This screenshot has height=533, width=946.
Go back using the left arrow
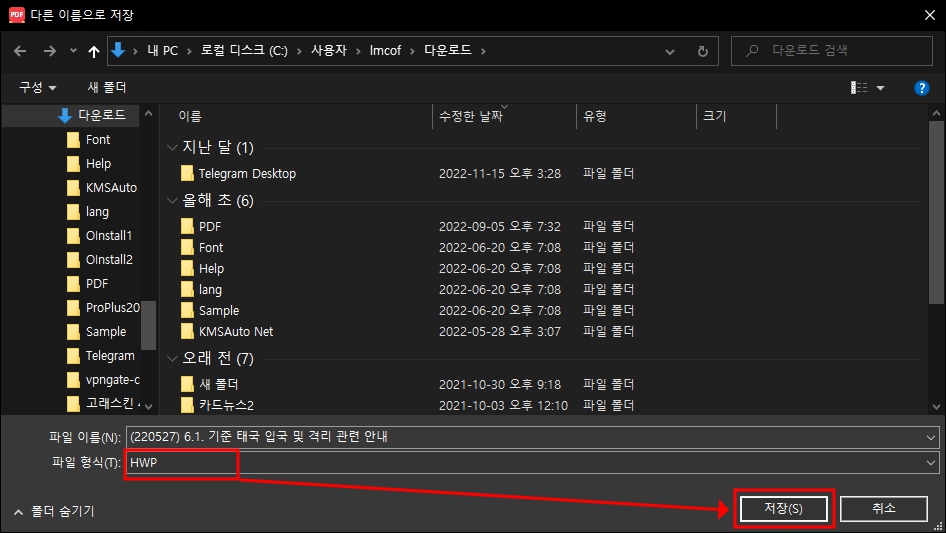[x=20, y=51]
